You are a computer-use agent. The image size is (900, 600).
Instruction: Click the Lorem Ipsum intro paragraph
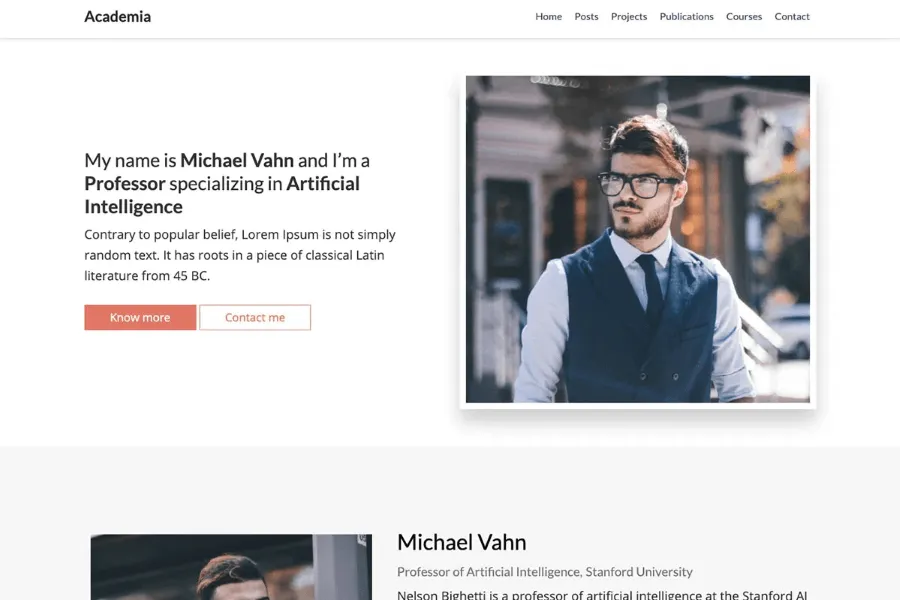[x=240, y=255]
